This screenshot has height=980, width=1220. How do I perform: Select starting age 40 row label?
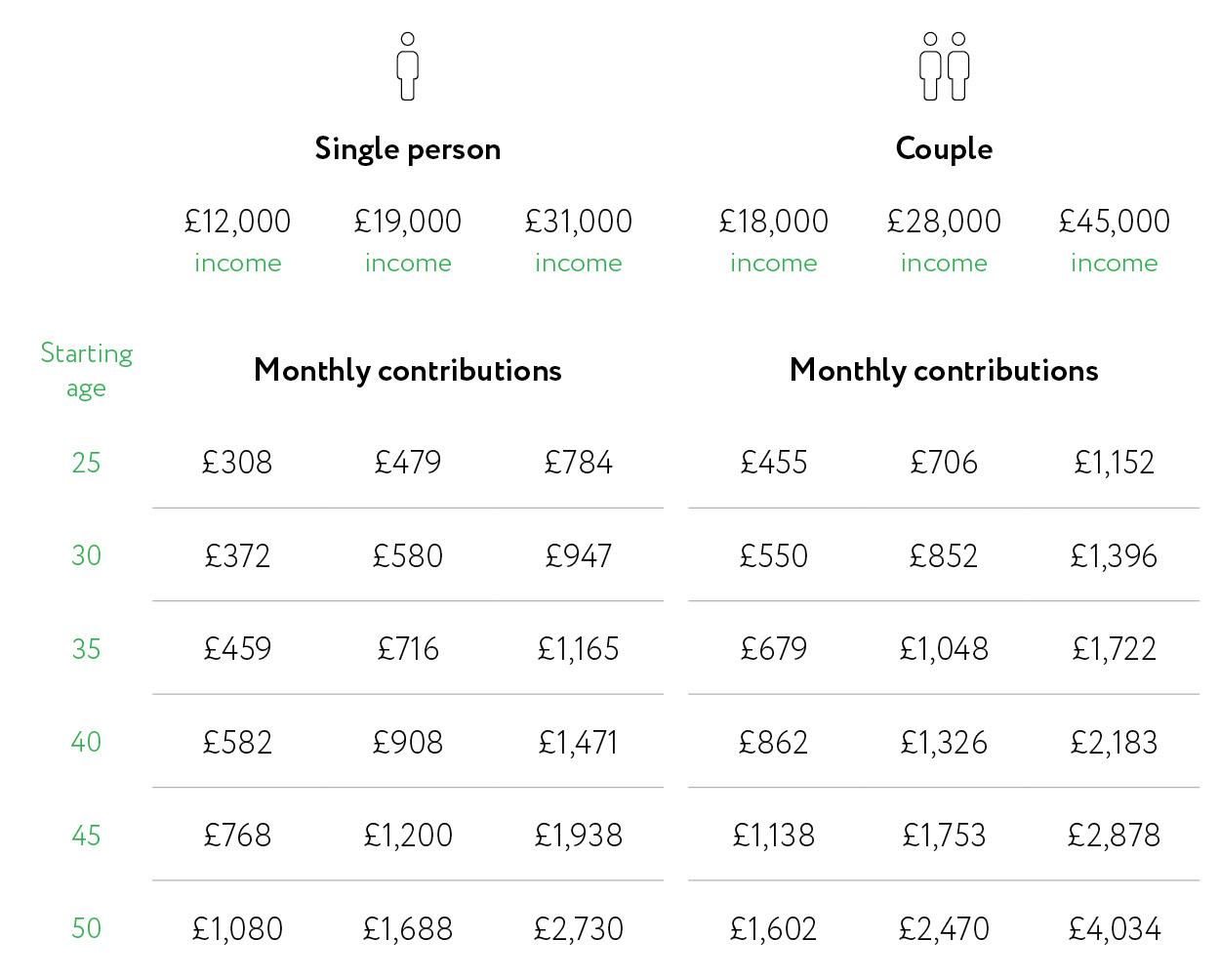coord(86,742)
